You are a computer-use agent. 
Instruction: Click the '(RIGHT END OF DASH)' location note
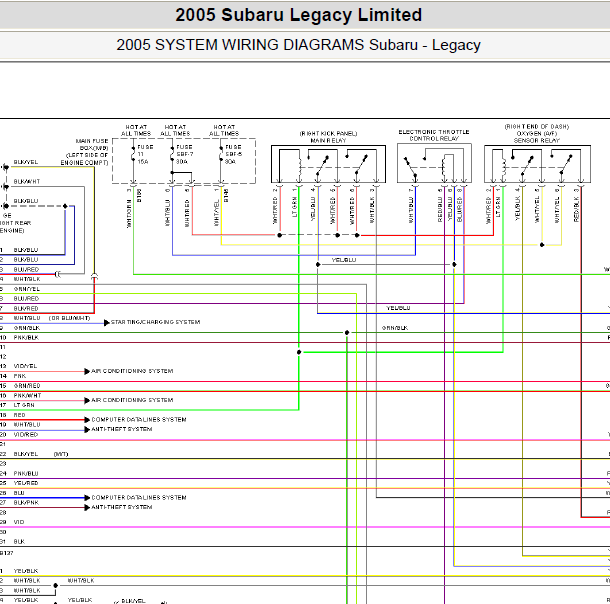(x=536, y=127)
